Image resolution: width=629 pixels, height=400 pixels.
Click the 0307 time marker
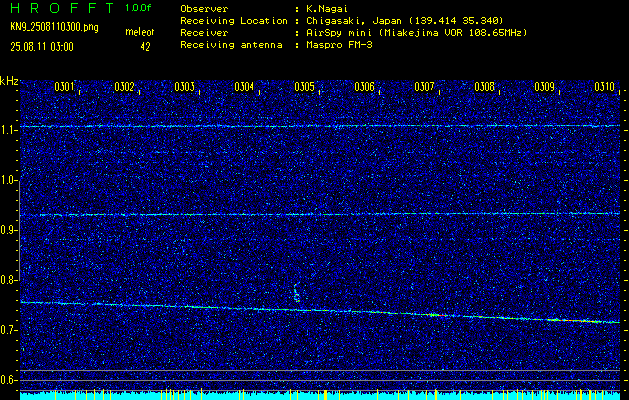click(x=424, y=87)
